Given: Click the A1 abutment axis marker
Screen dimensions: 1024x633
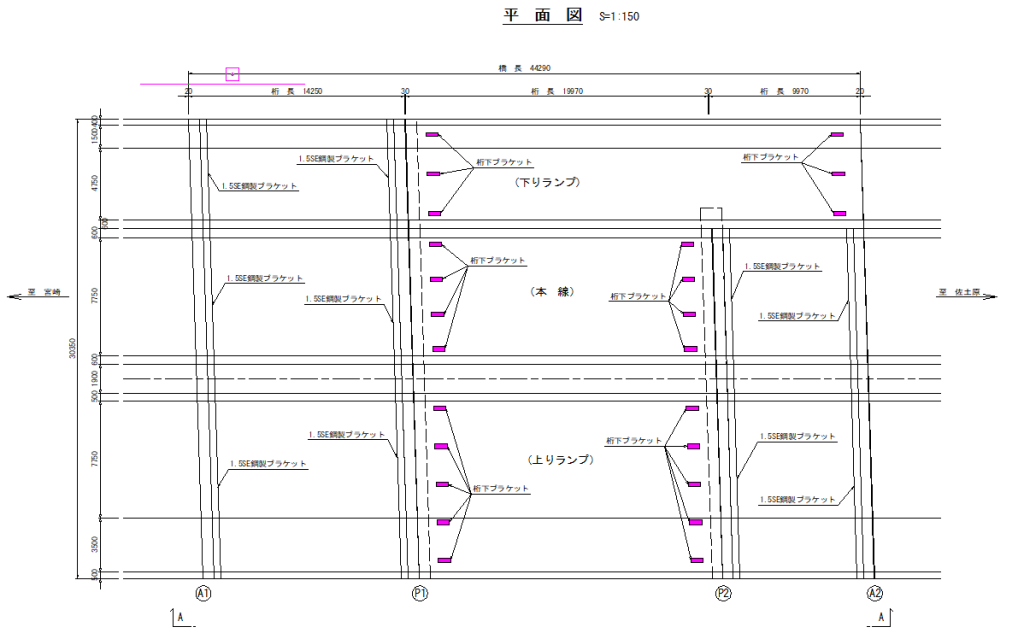Looking at the screenshot, I should 204,593.
